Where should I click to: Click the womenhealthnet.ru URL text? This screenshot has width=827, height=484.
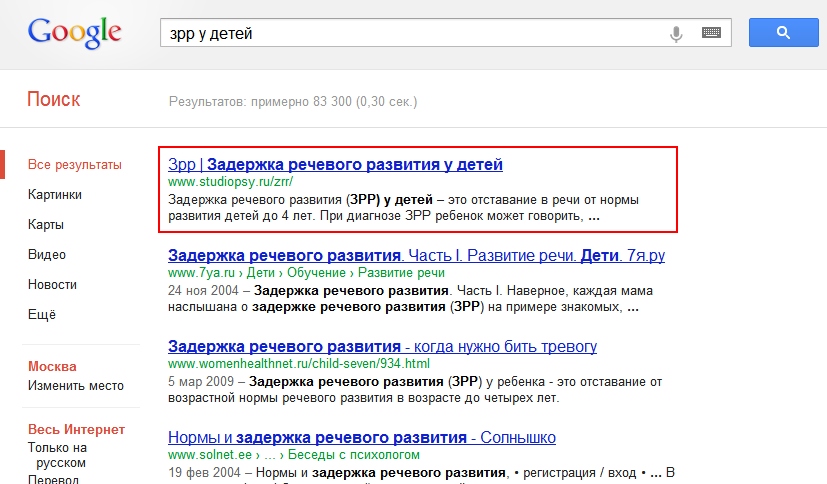[x=299, y=364]
